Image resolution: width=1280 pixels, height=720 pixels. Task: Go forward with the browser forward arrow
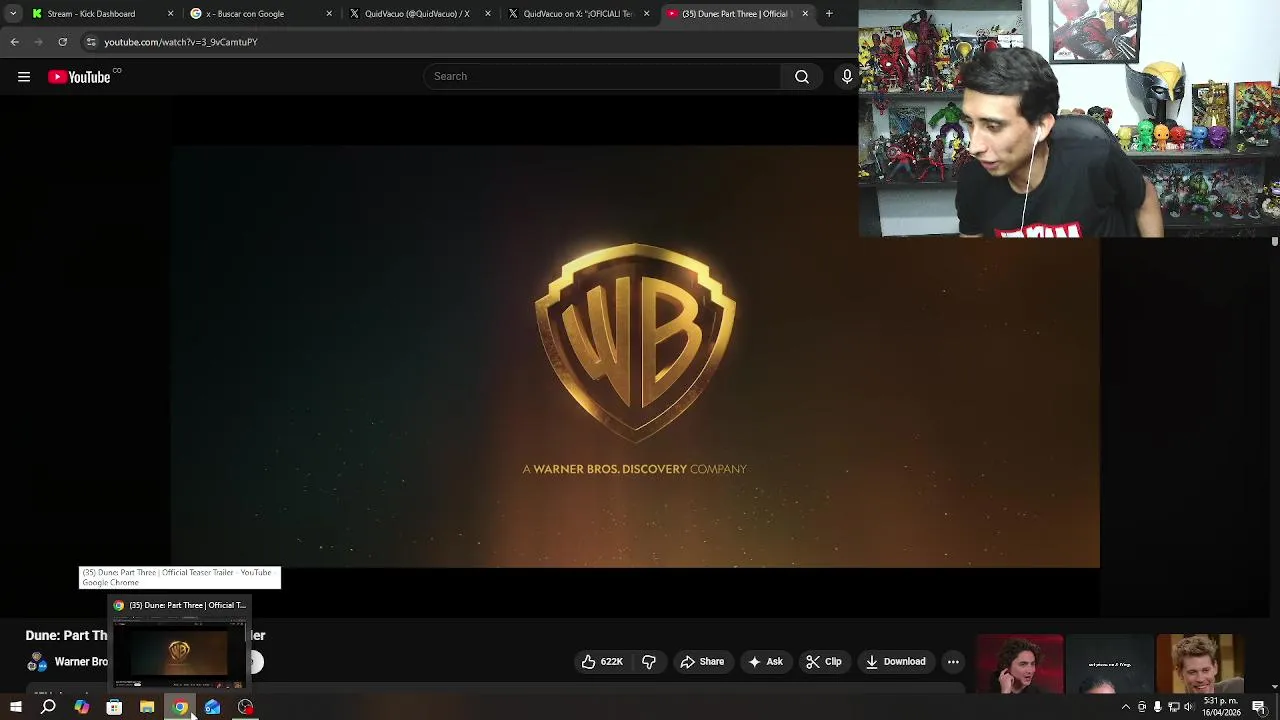39,42
